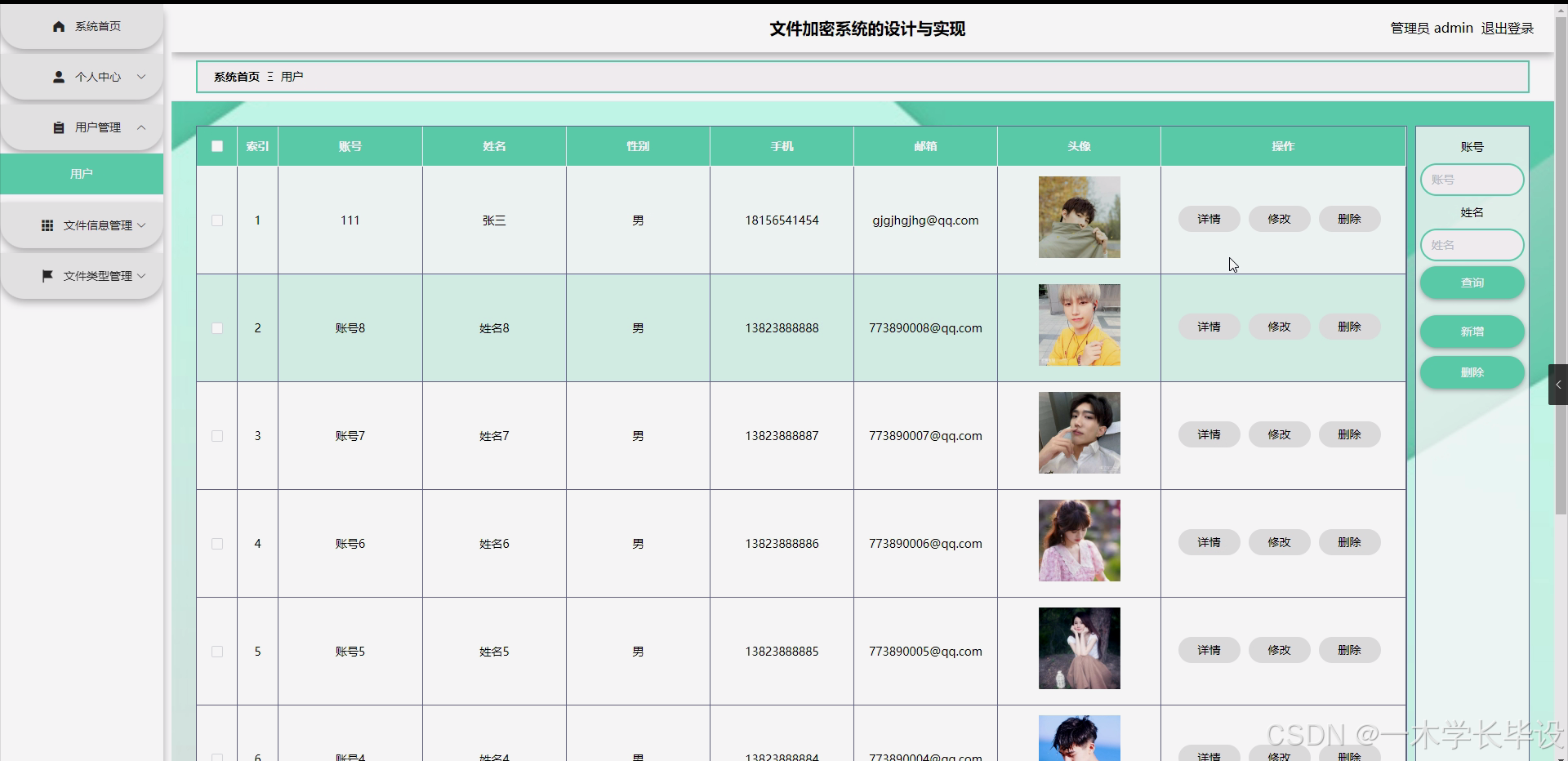Select the 用户 menu item in sidebar

click(x=82, y=173)
